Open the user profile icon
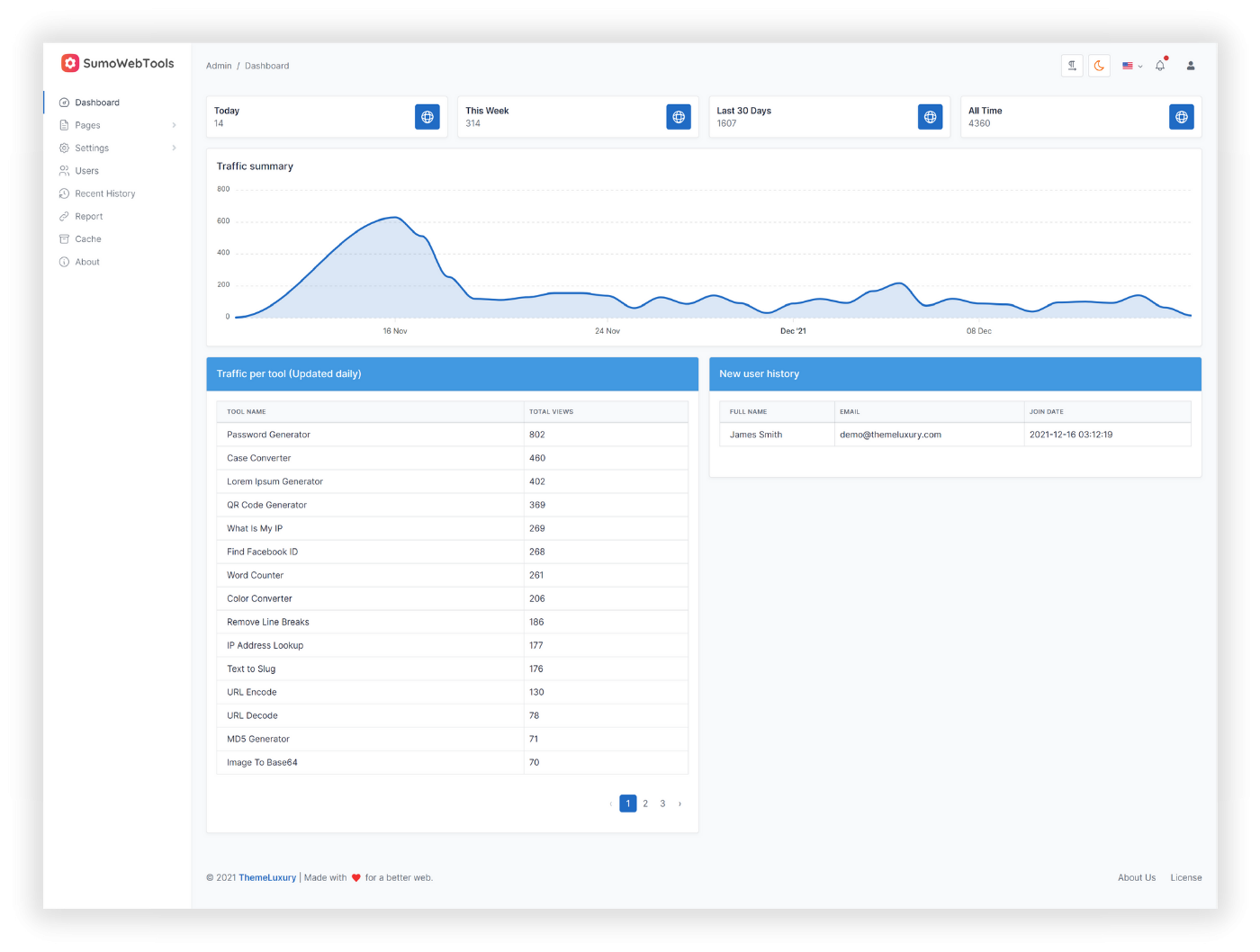Screen dimensions: 1260x952 (x=1191, y=66)
